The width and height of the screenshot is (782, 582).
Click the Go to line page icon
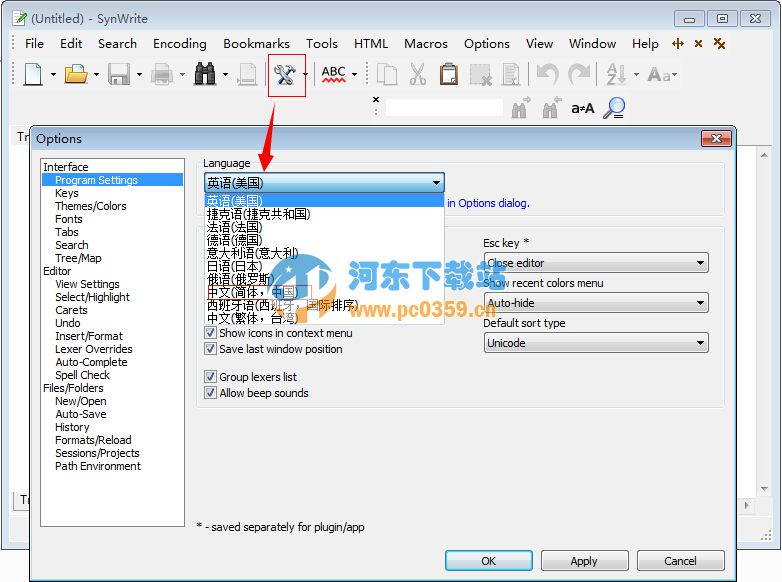(247, 75)
